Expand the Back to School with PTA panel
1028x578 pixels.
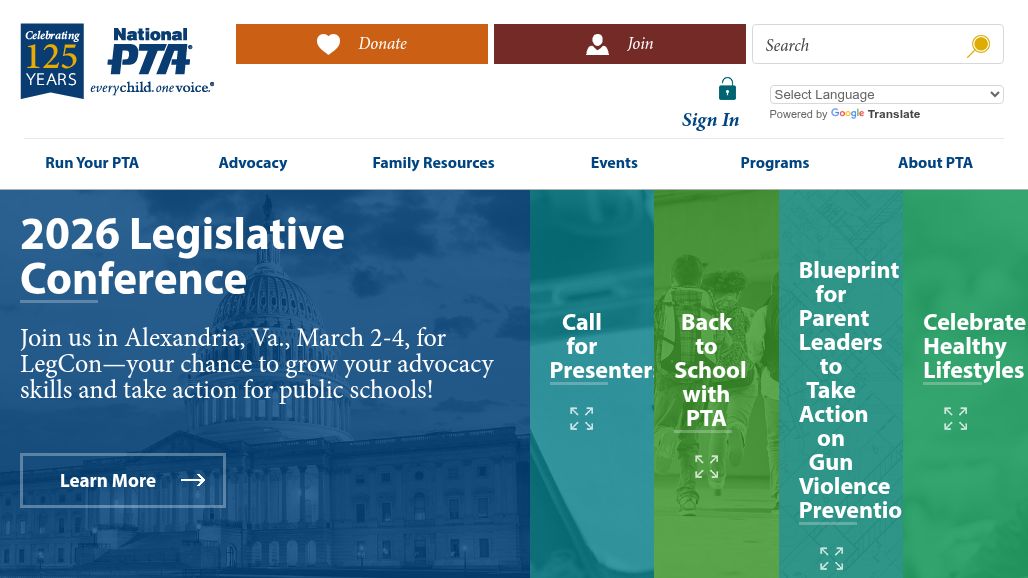(706, 467)
